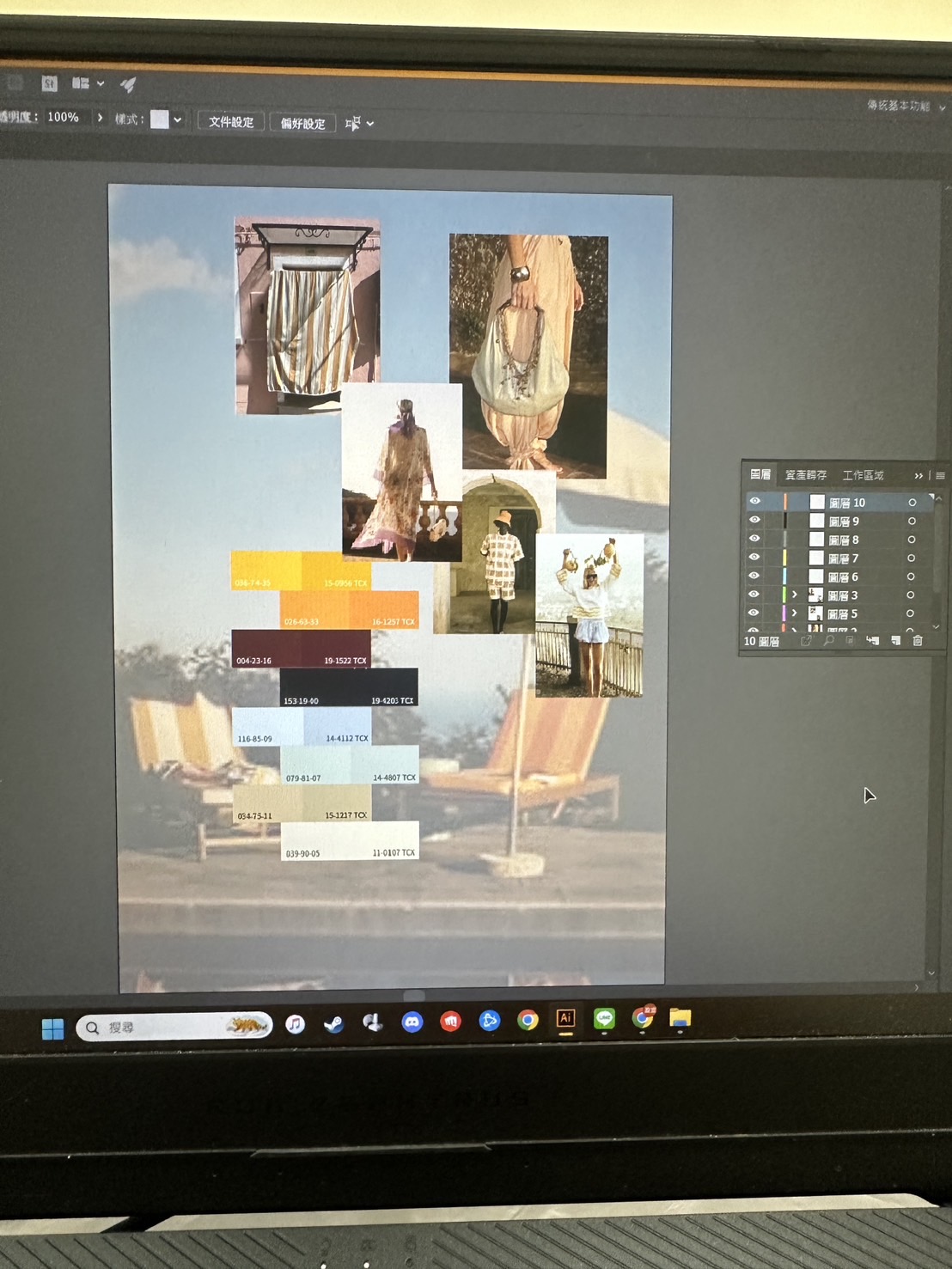952x1269 pixels.
Task: Open the Layers panel options menu
Action: [941, 476]
